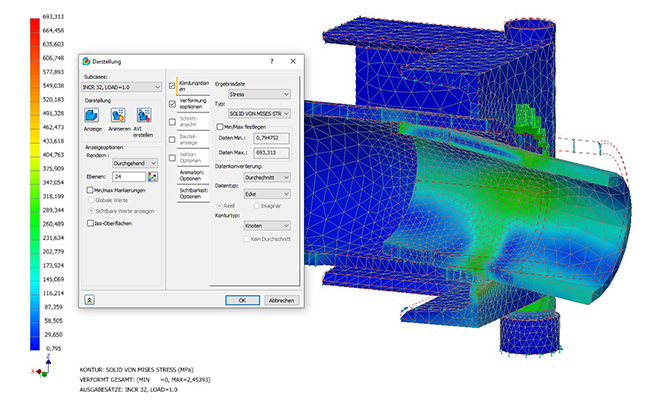Viewport: 660px width, 400px height.
Task: Expand the Rendern Durchgehend dropdown
Action: click(x=135, y=162)
